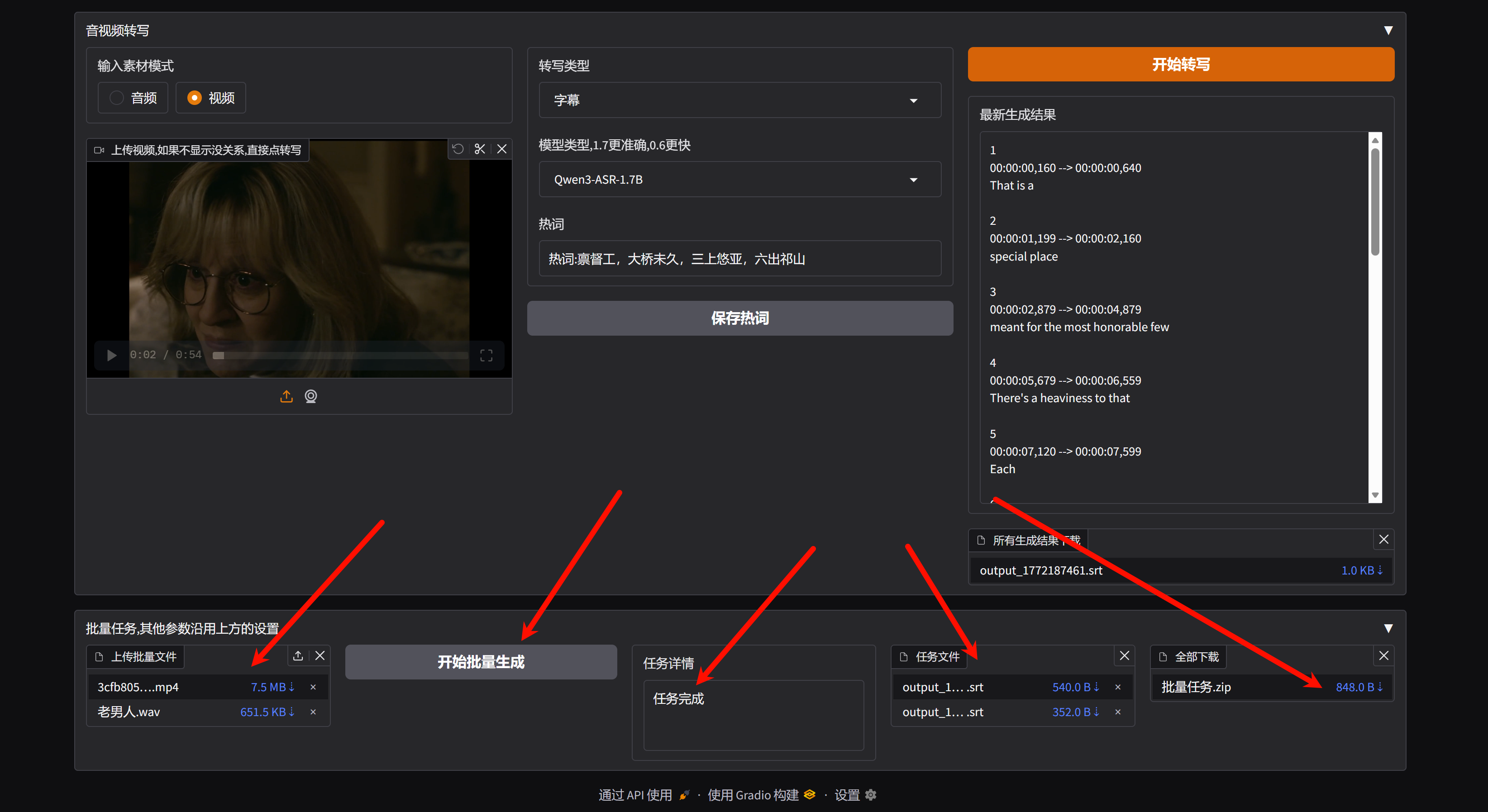
Task: Click the upload icon below video player
Action: pos(286,396)
